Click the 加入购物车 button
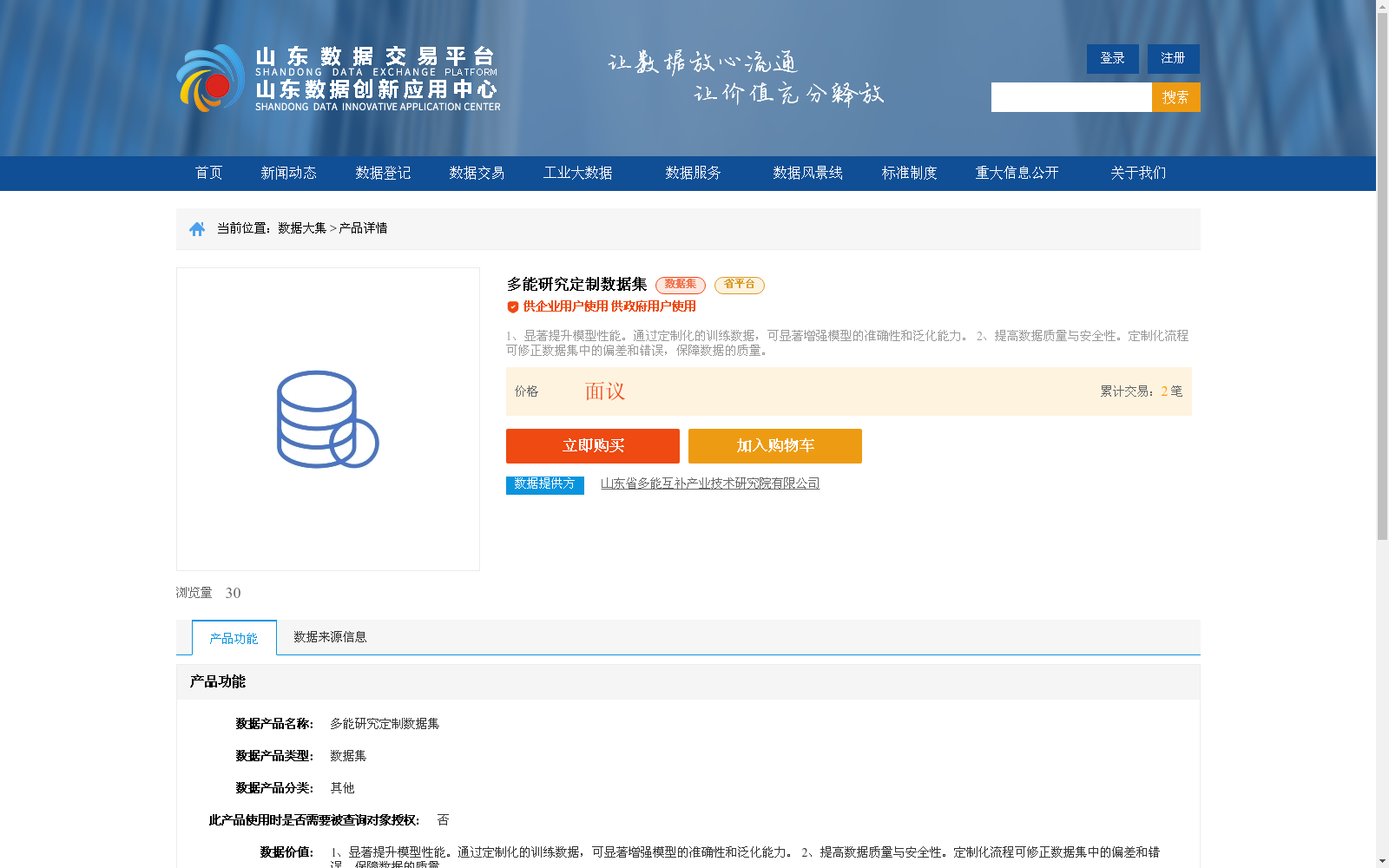Image resolution: width=1389 pixels, height=868 pixels. tap(775, 446)
